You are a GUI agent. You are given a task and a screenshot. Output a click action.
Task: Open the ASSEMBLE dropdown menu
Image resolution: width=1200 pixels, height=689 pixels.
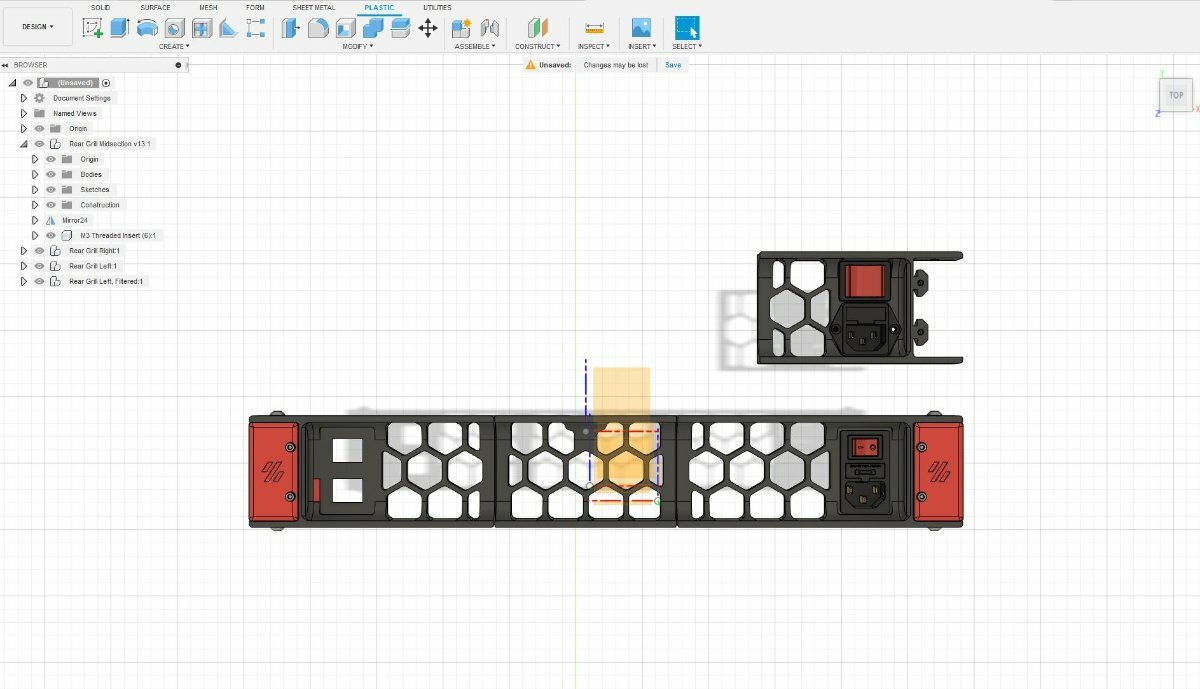pyautogui.click(x=475, y=46)
